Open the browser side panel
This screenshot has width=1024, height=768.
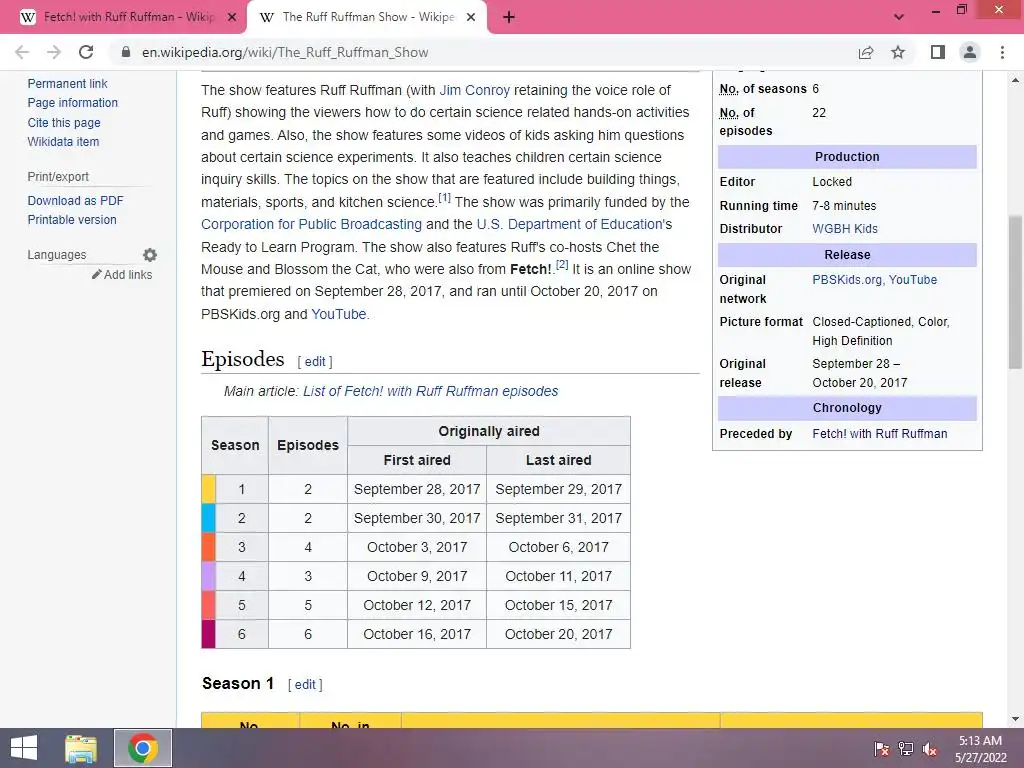[938, 52]
